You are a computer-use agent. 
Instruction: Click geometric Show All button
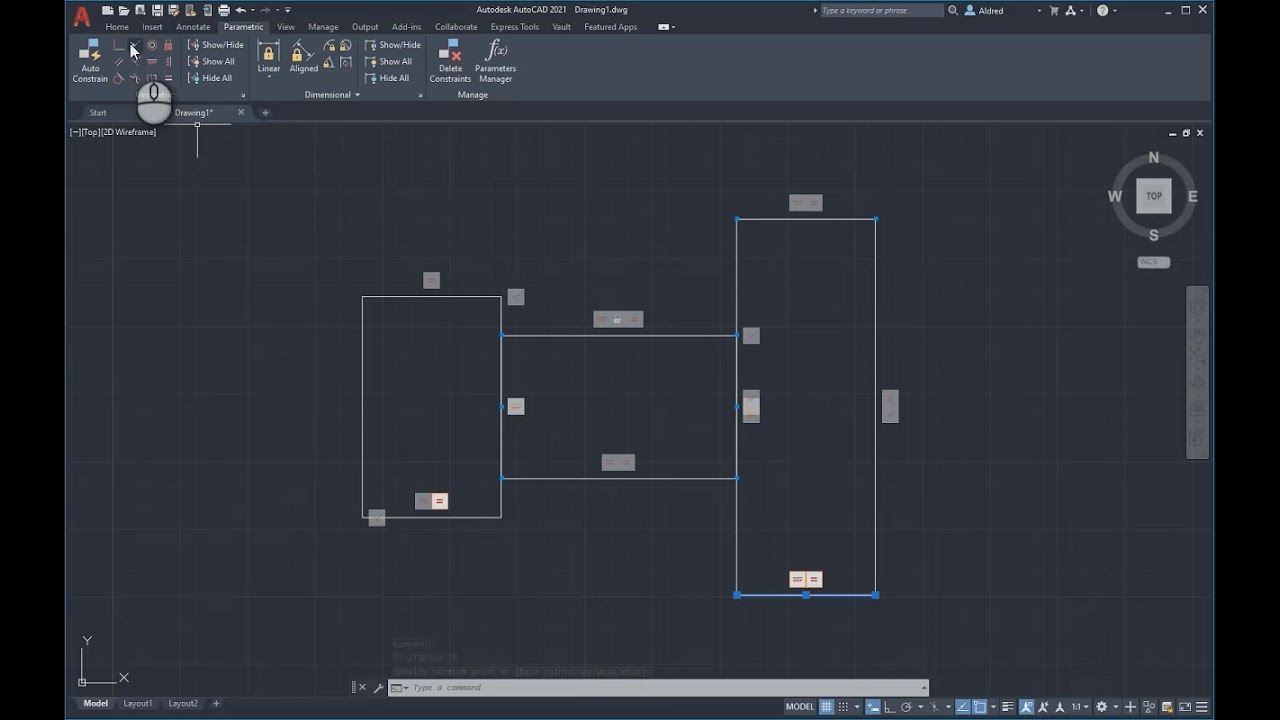tap(211, 61)
